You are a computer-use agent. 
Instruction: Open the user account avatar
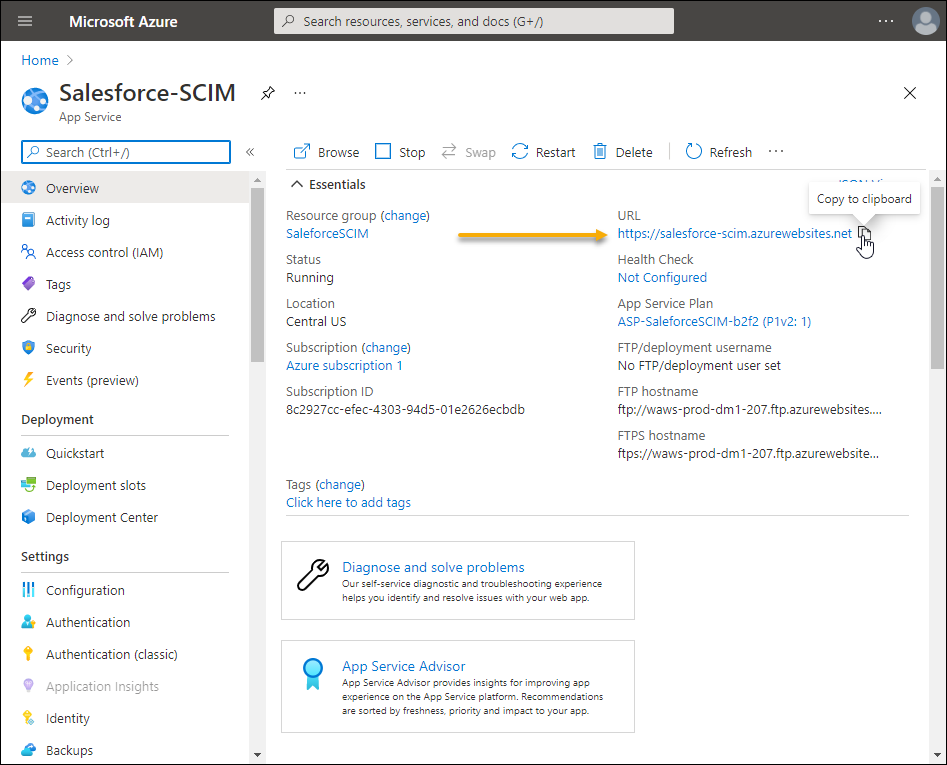point(925,21)
